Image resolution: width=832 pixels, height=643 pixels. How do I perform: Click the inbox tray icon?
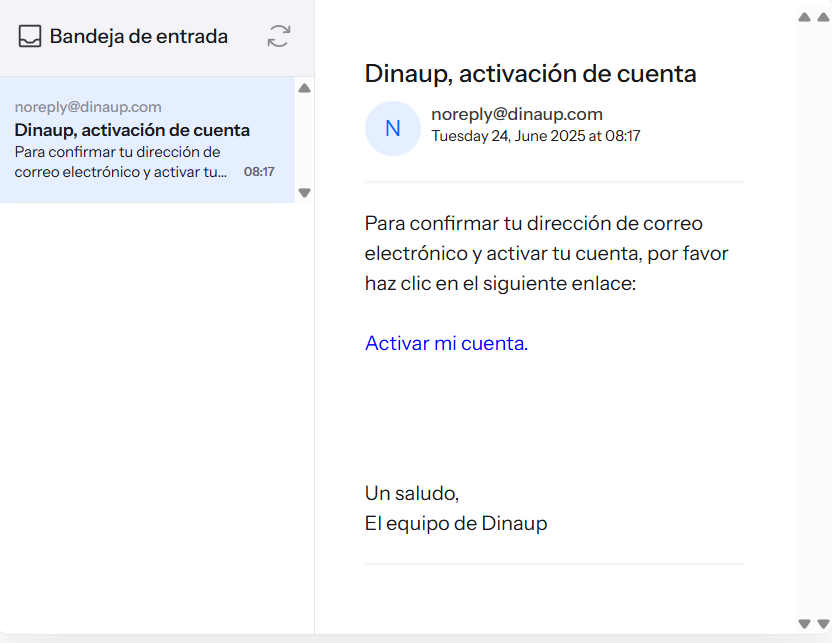coord(30,37)
